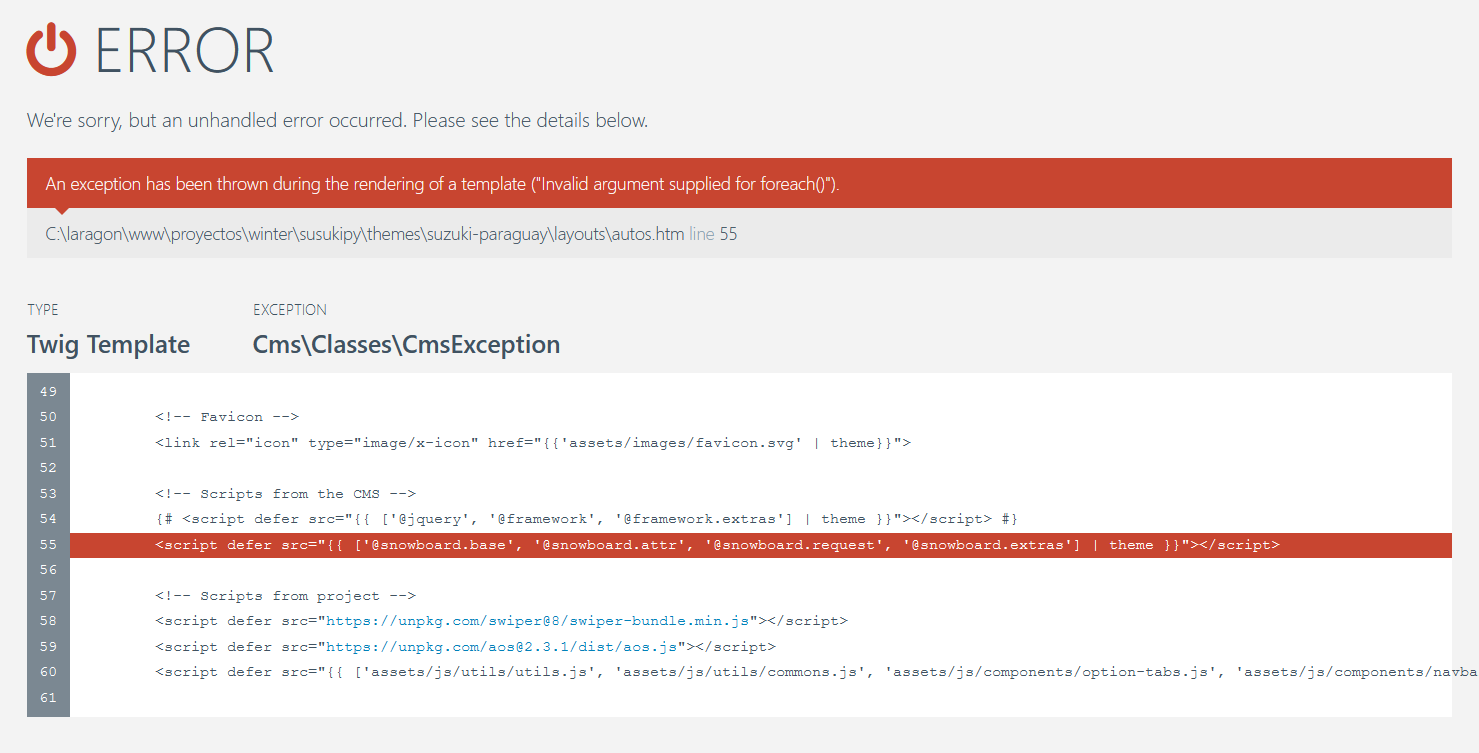This screenshot has width=1479, height=753.
Task: Click the commented jquery script line 54
Action: click(x=587, y=519)
